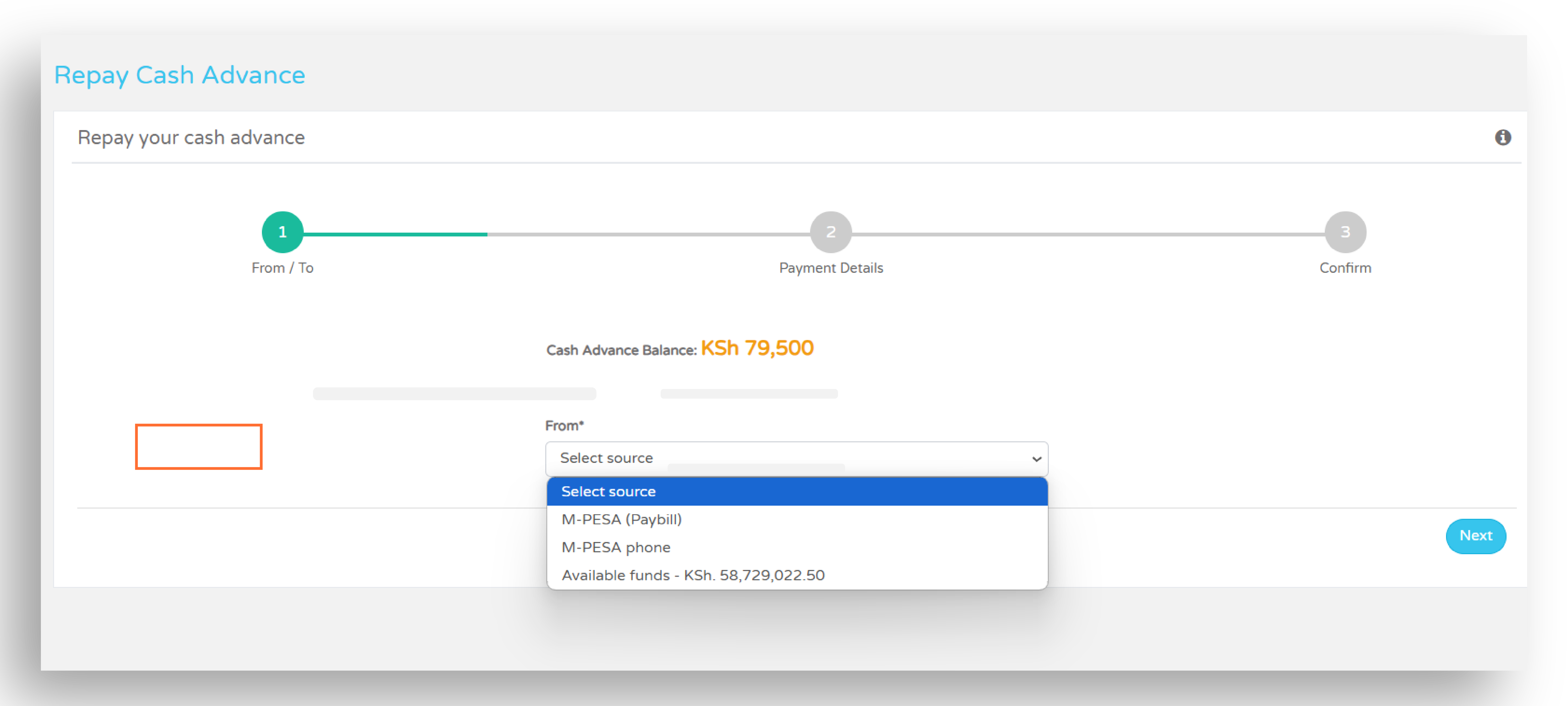Pick the Available funds option
This screenshot has height=706, width=1568.
point(693,575)
